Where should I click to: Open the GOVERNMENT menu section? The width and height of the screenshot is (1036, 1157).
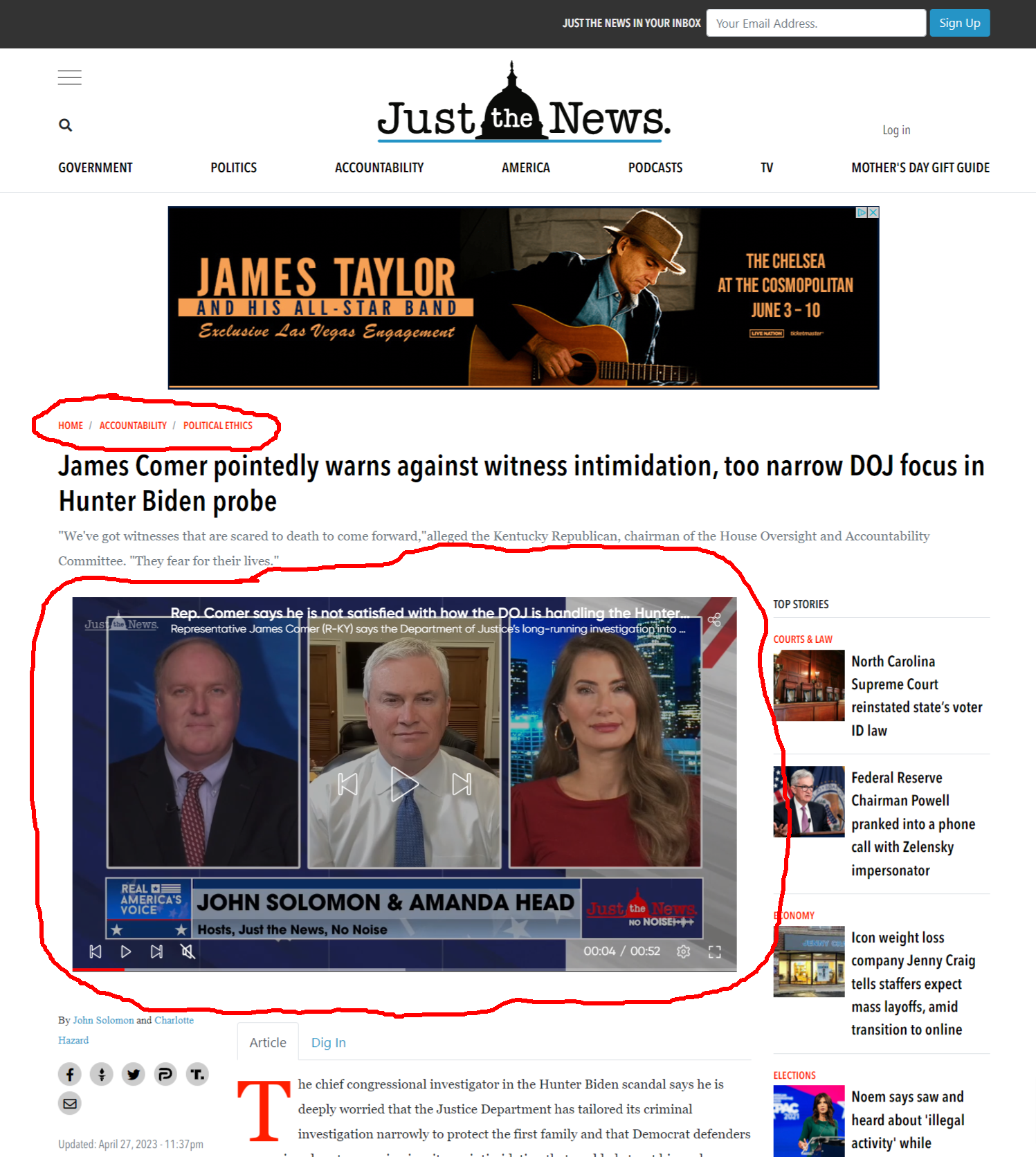[x=96, y=167]
